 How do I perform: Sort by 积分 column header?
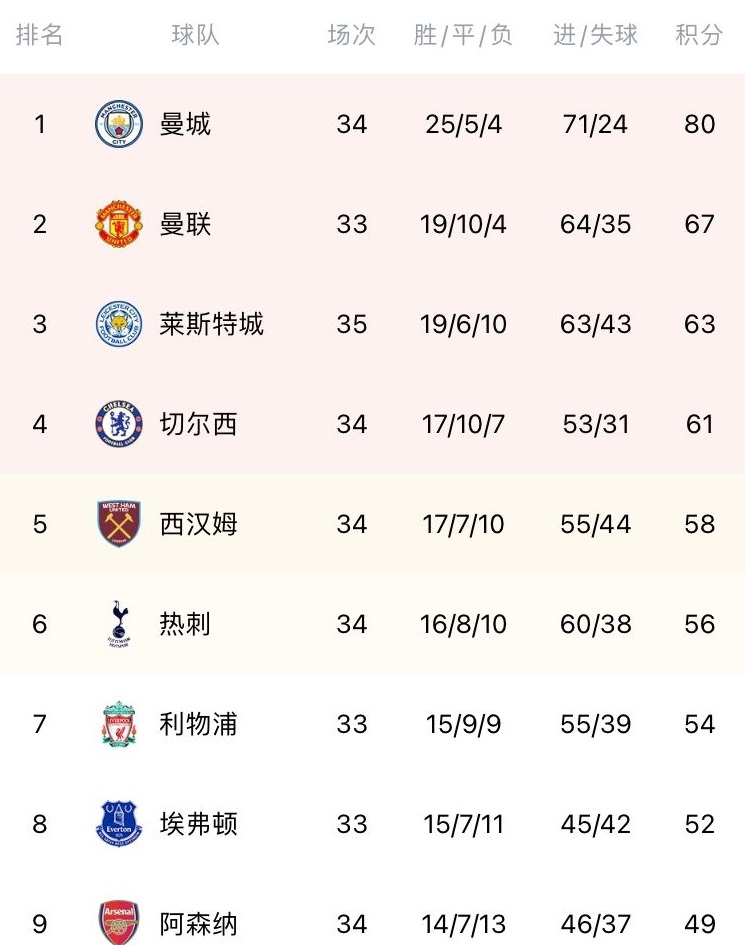click(699, 35)
